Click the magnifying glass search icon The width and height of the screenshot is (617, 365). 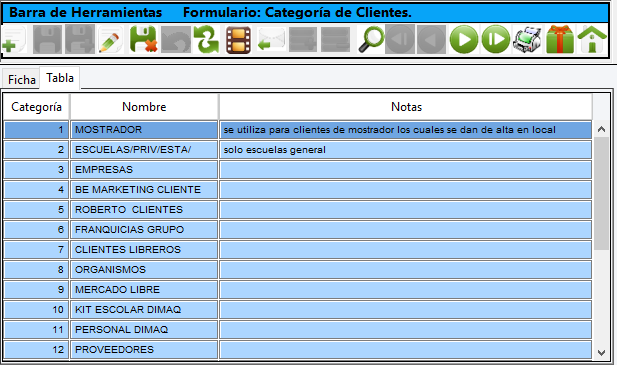(371, 39)
